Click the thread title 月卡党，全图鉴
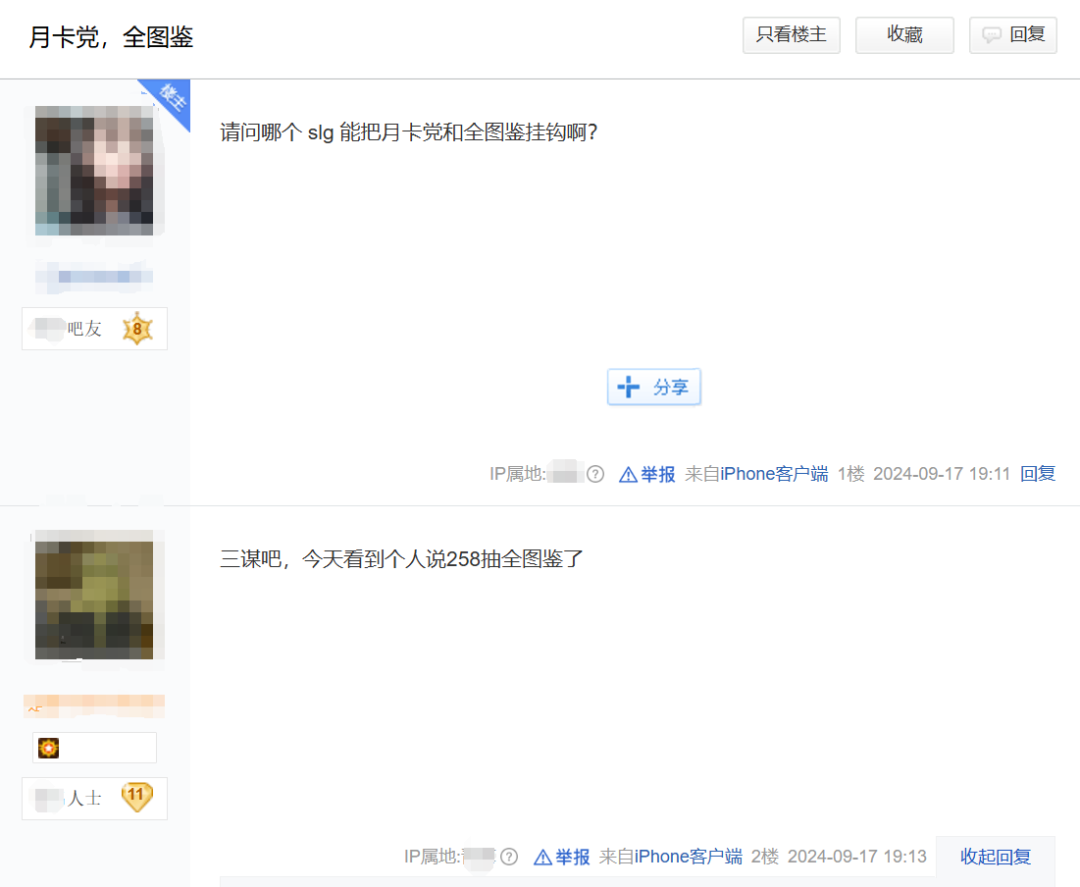 click(111, 37)
